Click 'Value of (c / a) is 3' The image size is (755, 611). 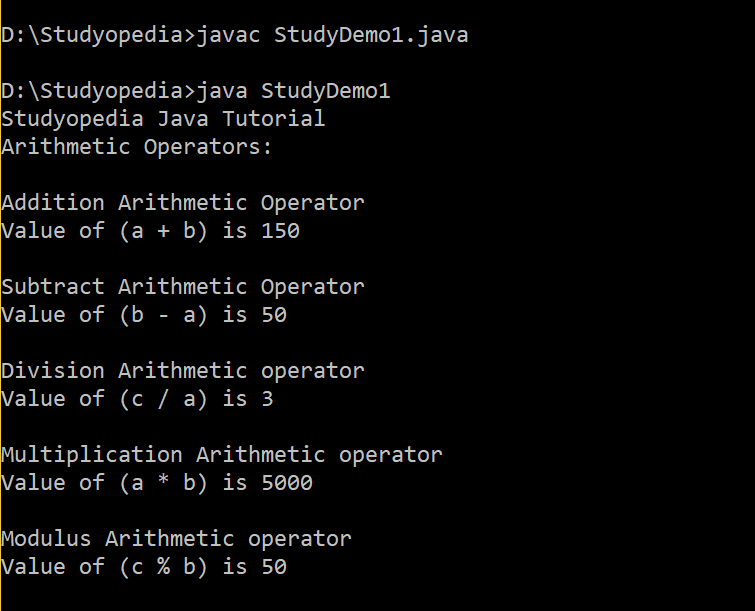(137, 399)
